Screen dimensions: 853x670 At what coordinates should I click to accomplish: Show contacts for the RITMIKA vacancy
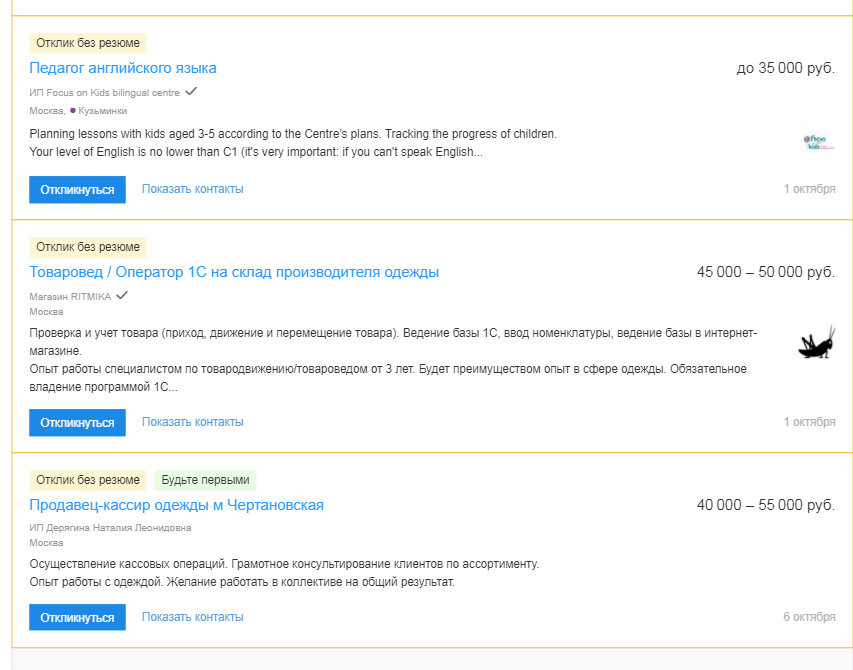pos(193,422)
